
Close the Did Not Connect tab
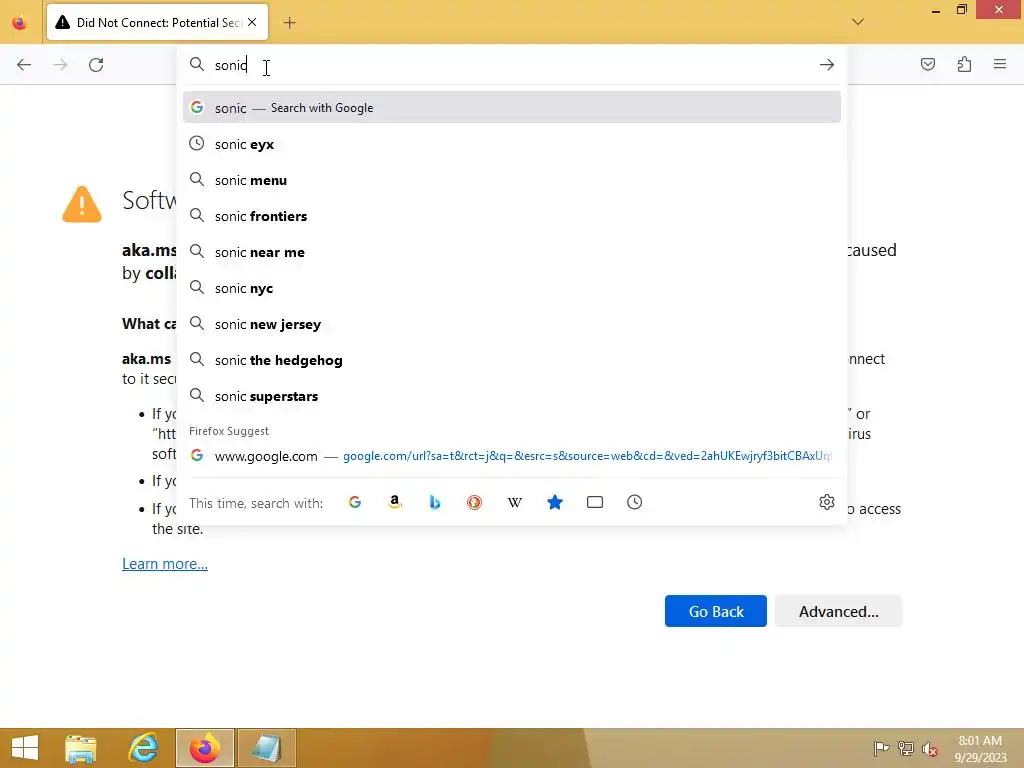pyautogui.click(x=252, y=22)
